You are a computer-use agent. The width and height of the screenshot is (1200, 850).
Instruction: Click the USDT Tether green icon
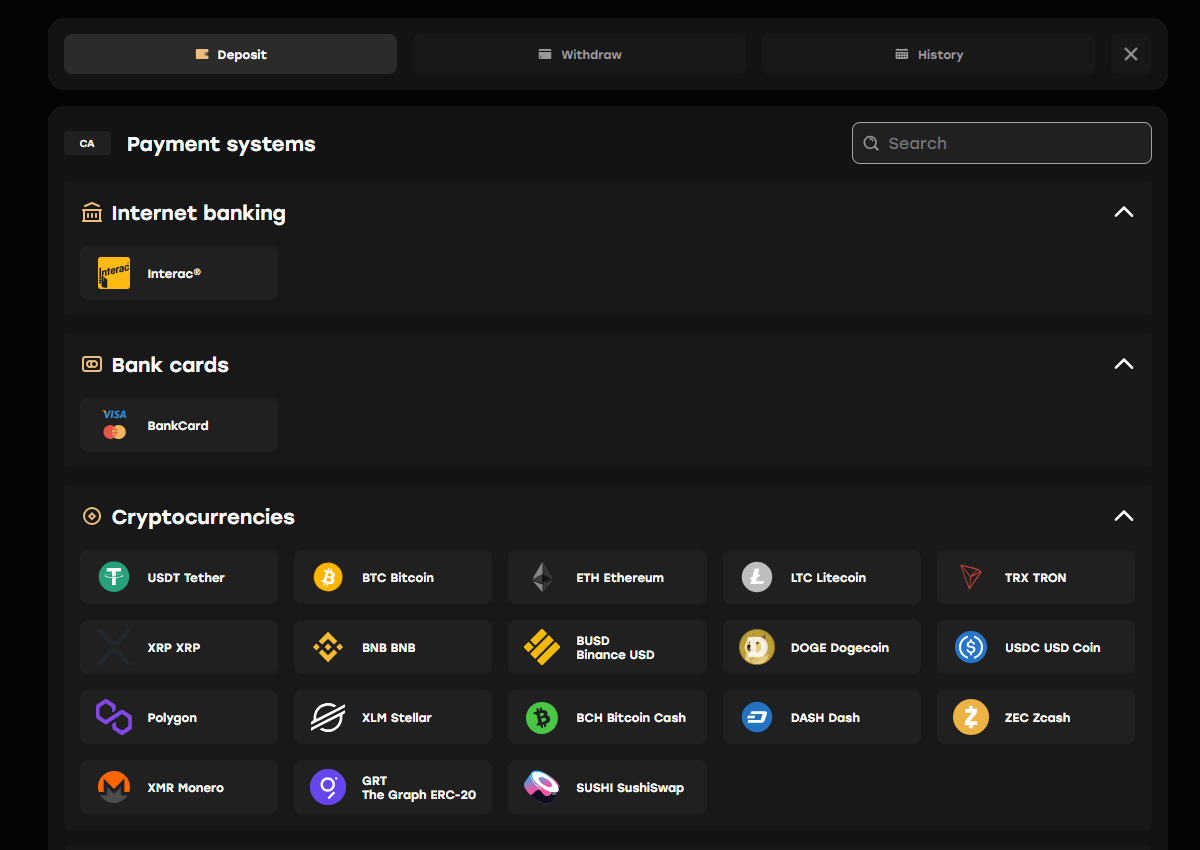point(114,577)
